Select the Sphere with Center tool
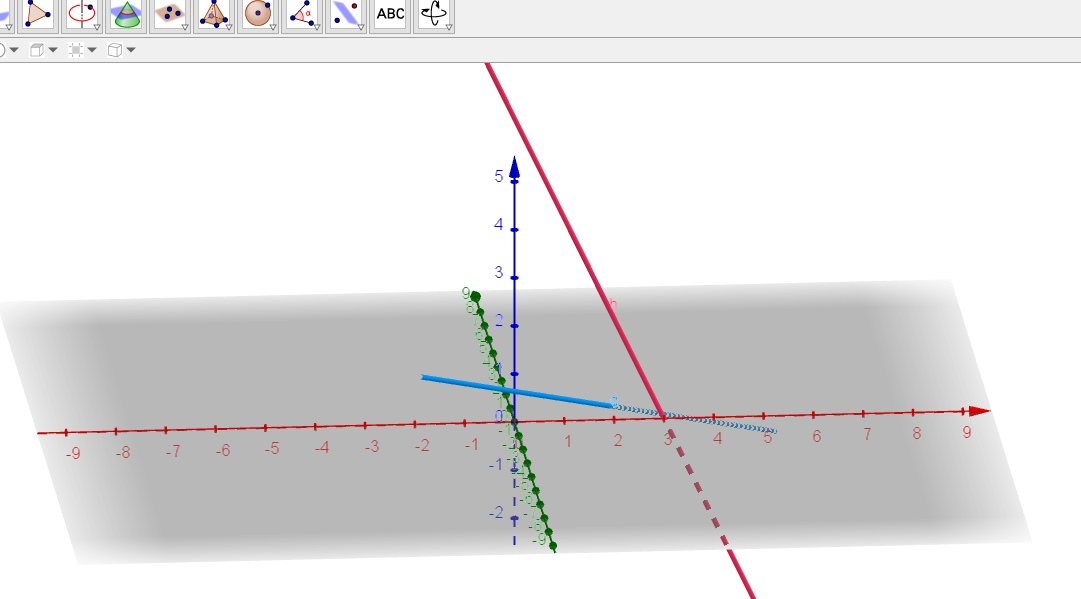This screenshot has width=1081, height=599. tap(258, 13)
